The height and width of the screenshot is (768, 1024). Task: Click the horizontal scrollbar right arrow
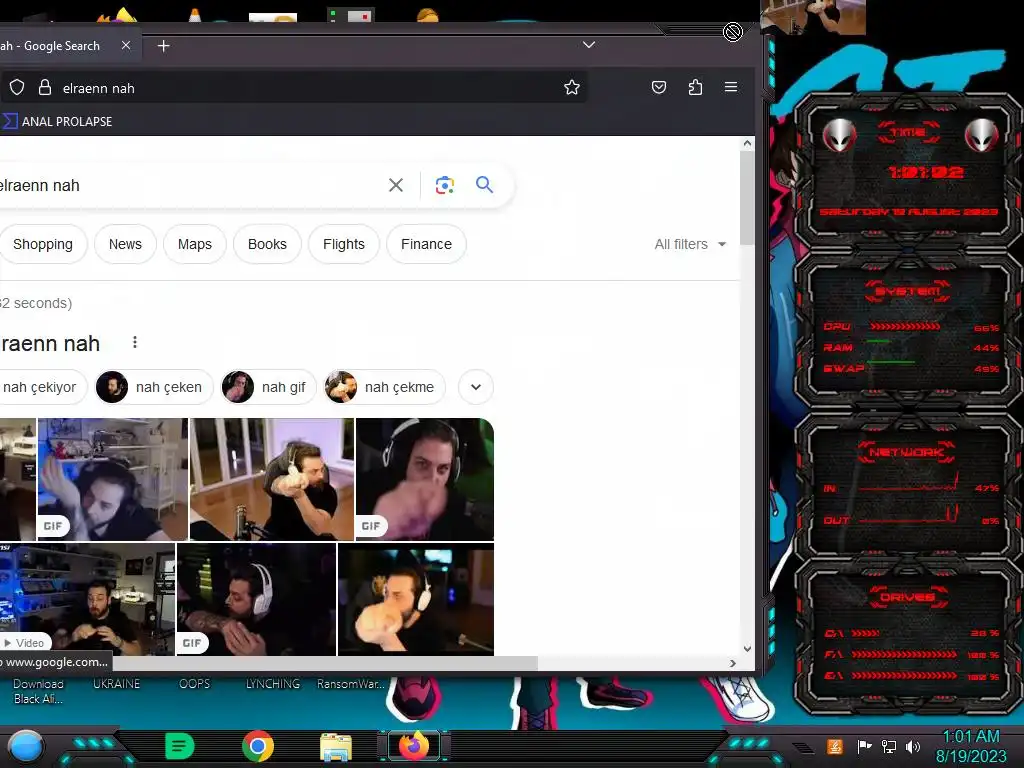pyautogui.click(x=733, y=664)
